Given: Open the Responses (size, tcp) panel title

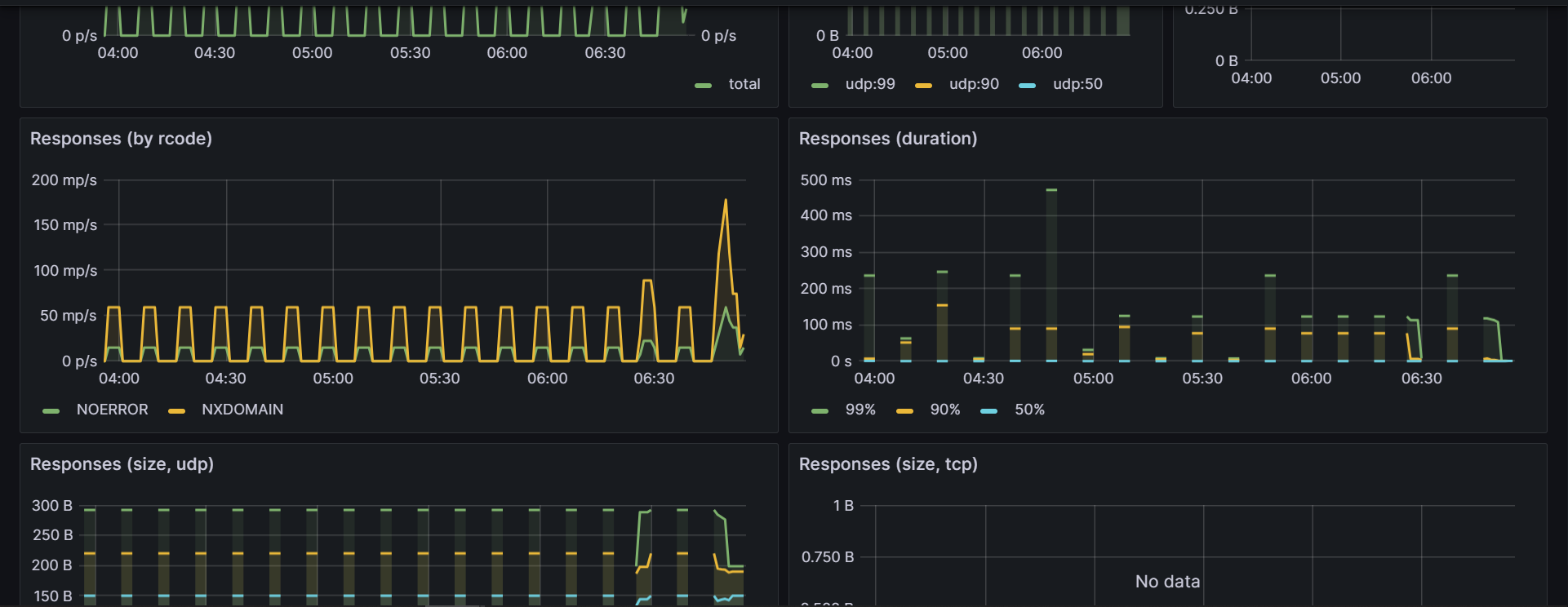Looking at the screenshot, I should point(888,464).
